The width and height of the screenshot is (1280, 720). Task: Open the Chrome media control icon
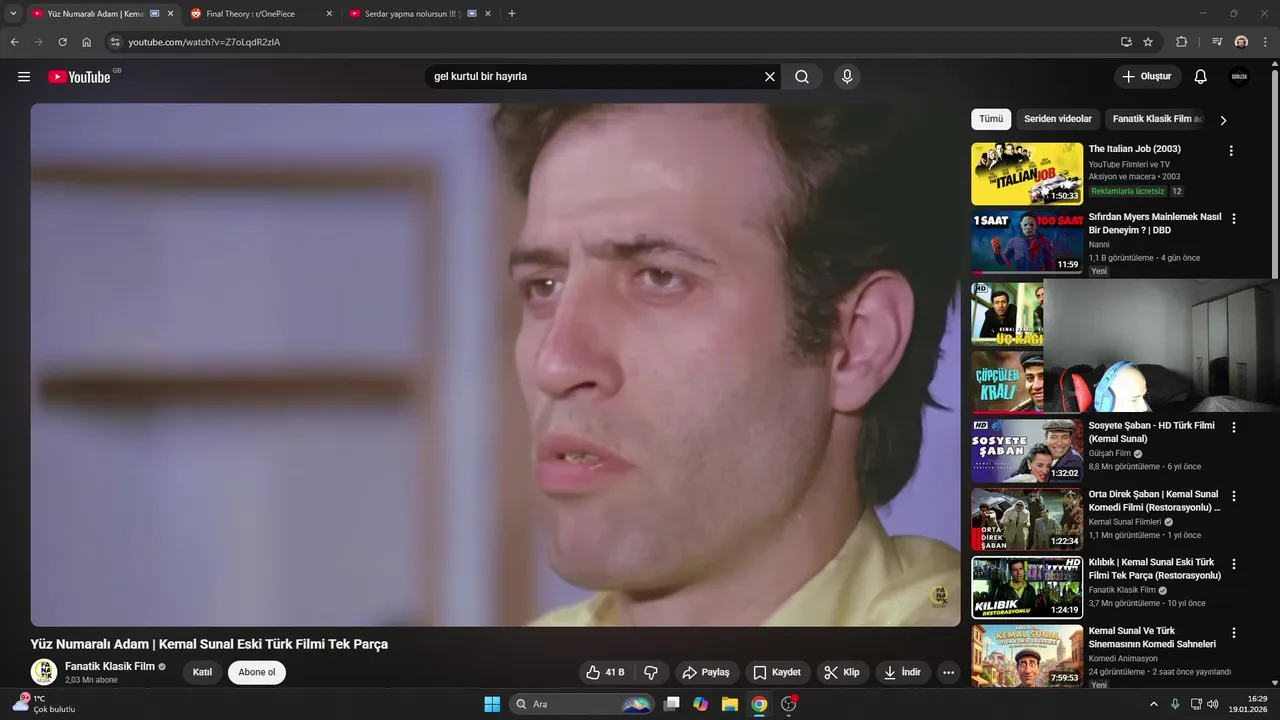pos(1217,42)
